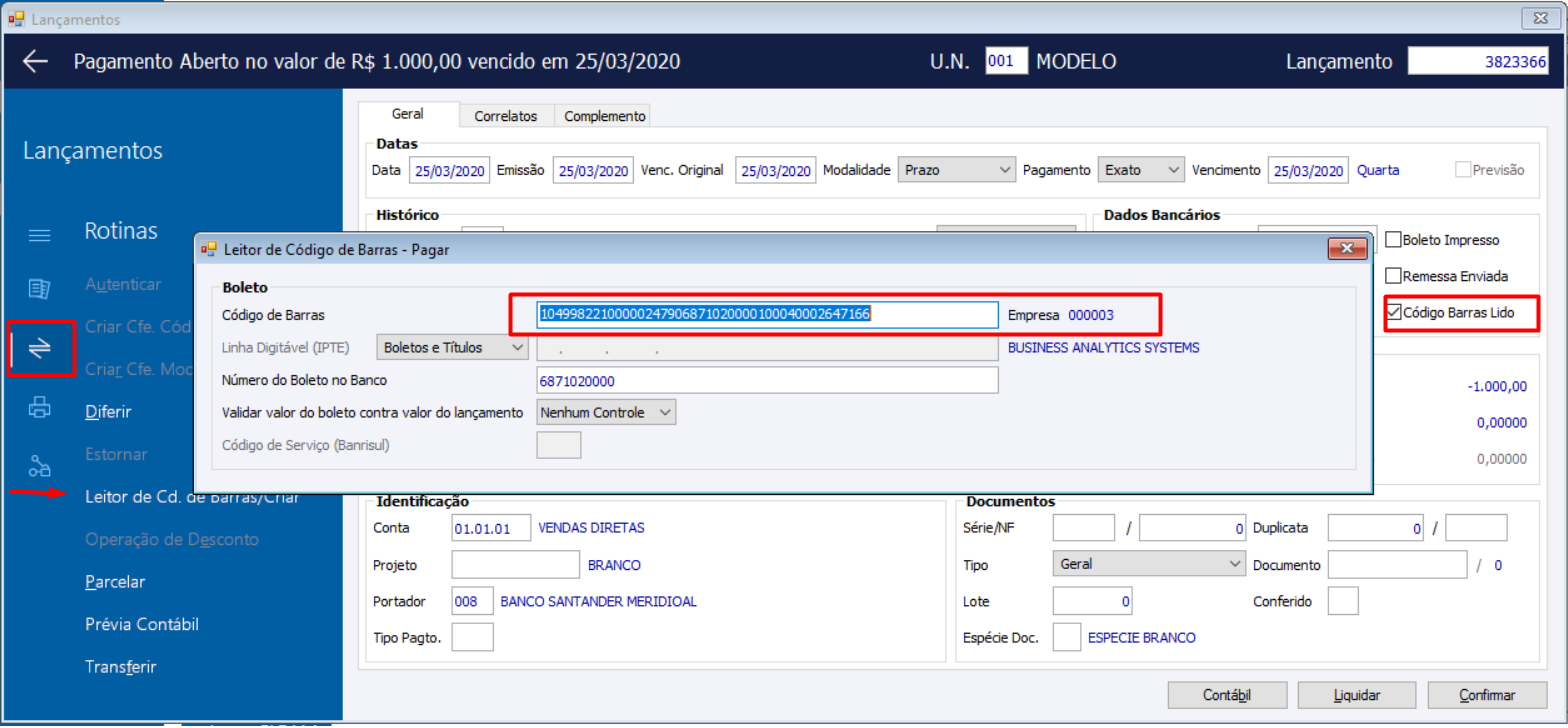Switch to the Correlatos tab
The height and width of the screenshot is (728, 1568).
[506, 116]
